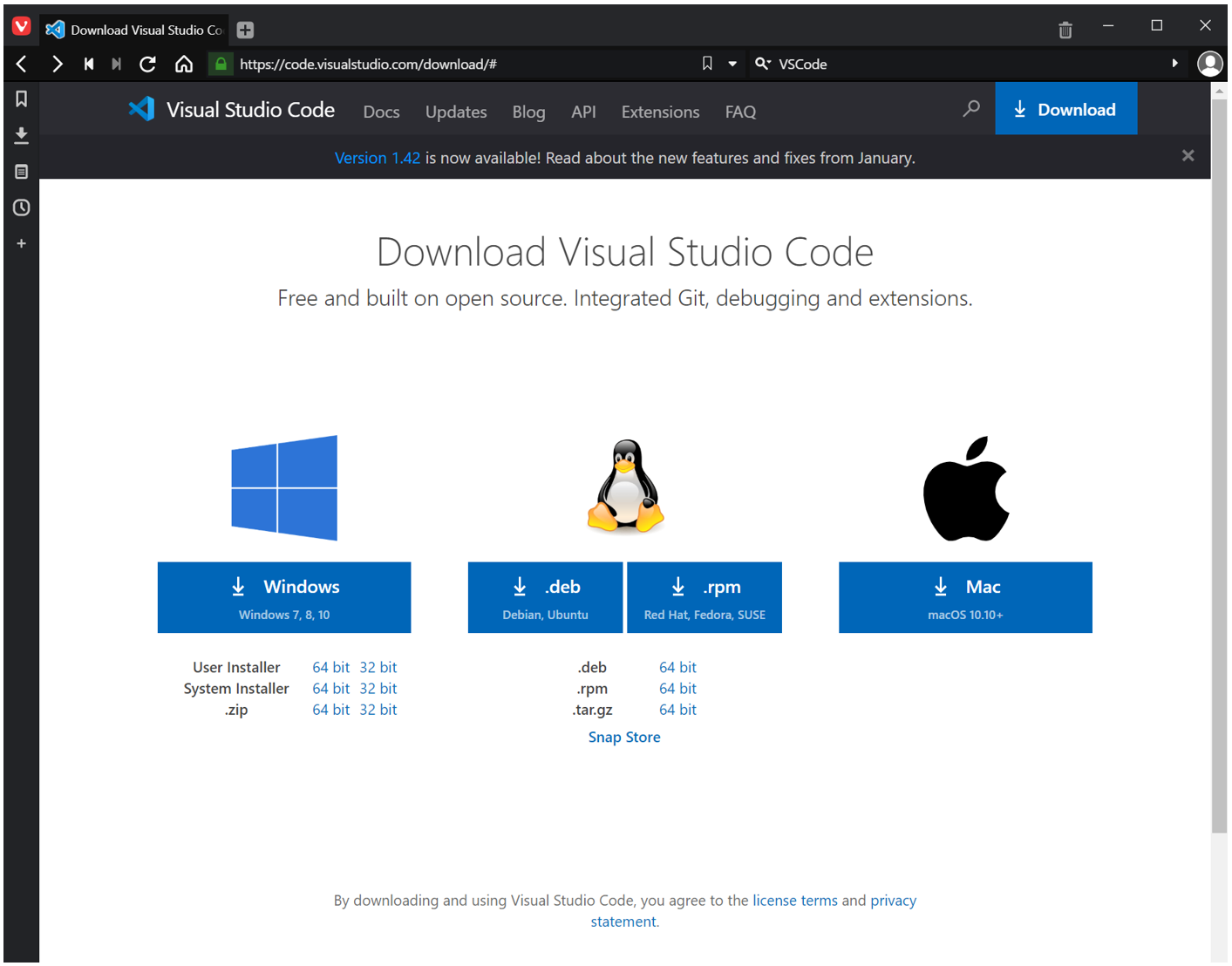Download User Installer 64 bit
The width and height of the screenshot is (1232, 966).
tap(331, 667)
